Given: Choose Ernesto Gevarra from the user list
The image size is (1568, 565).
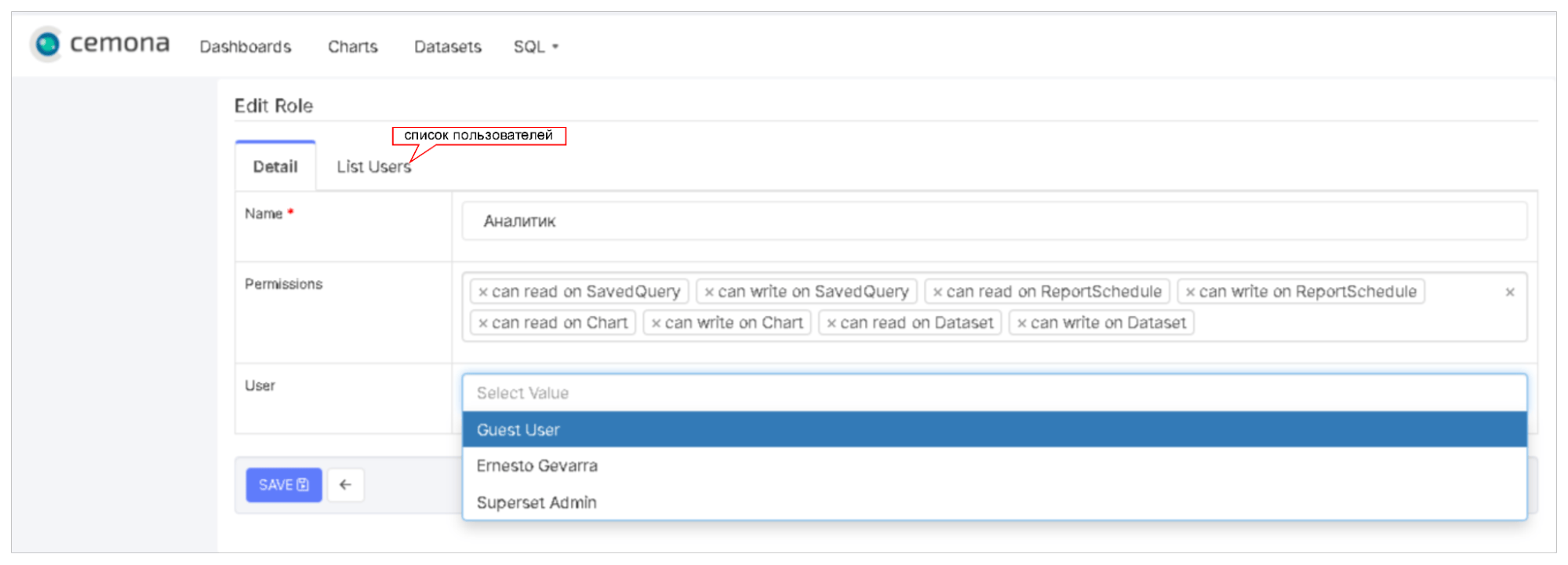Looking at the screenshot, I should (537, 466).
